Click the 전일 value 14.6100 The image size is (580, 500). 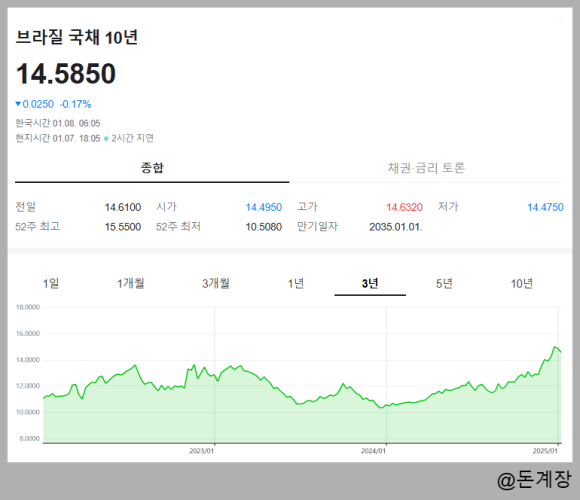pyautogui.click(x=123, y=207)
